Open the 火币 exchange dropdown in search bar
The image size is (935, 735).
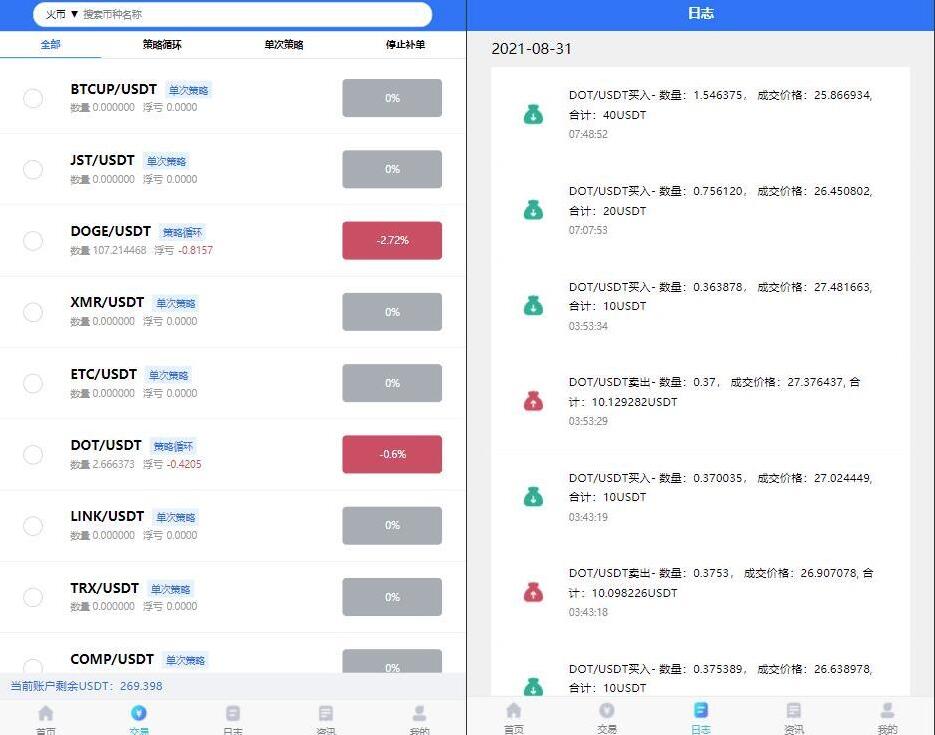62,14
